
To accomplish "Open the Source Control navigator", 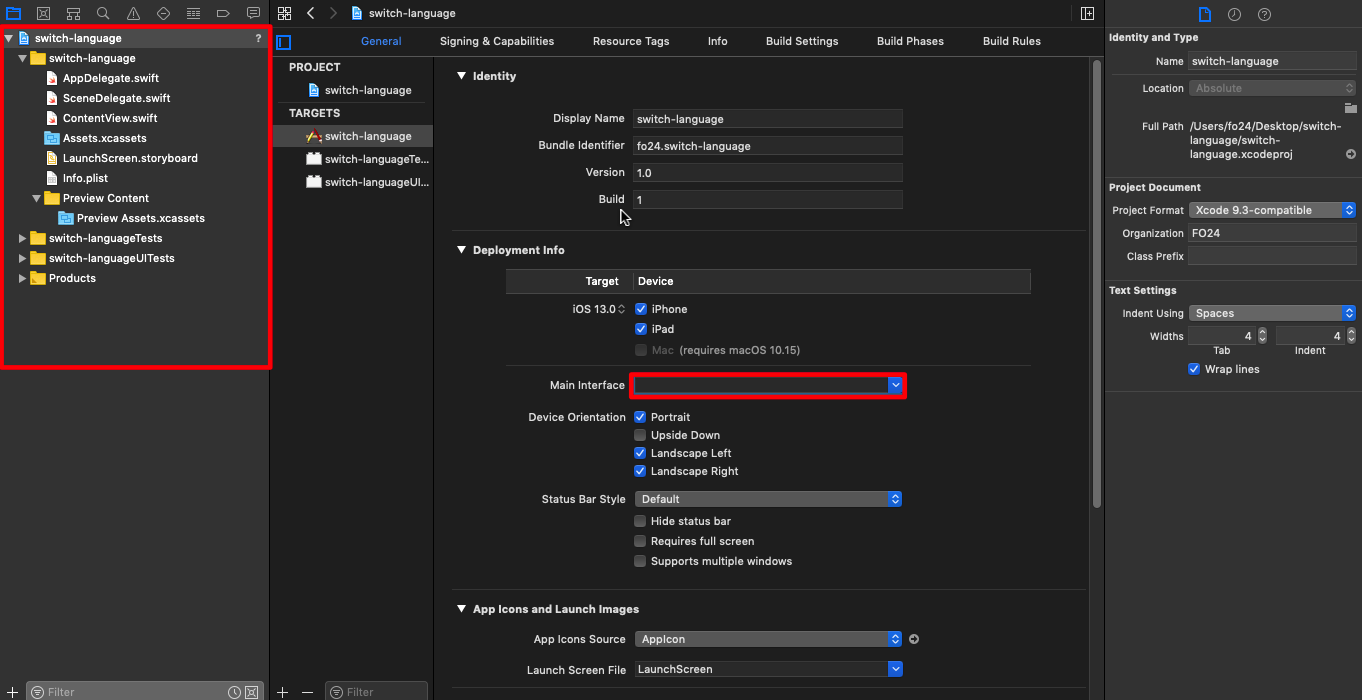I will click(43, 13).
